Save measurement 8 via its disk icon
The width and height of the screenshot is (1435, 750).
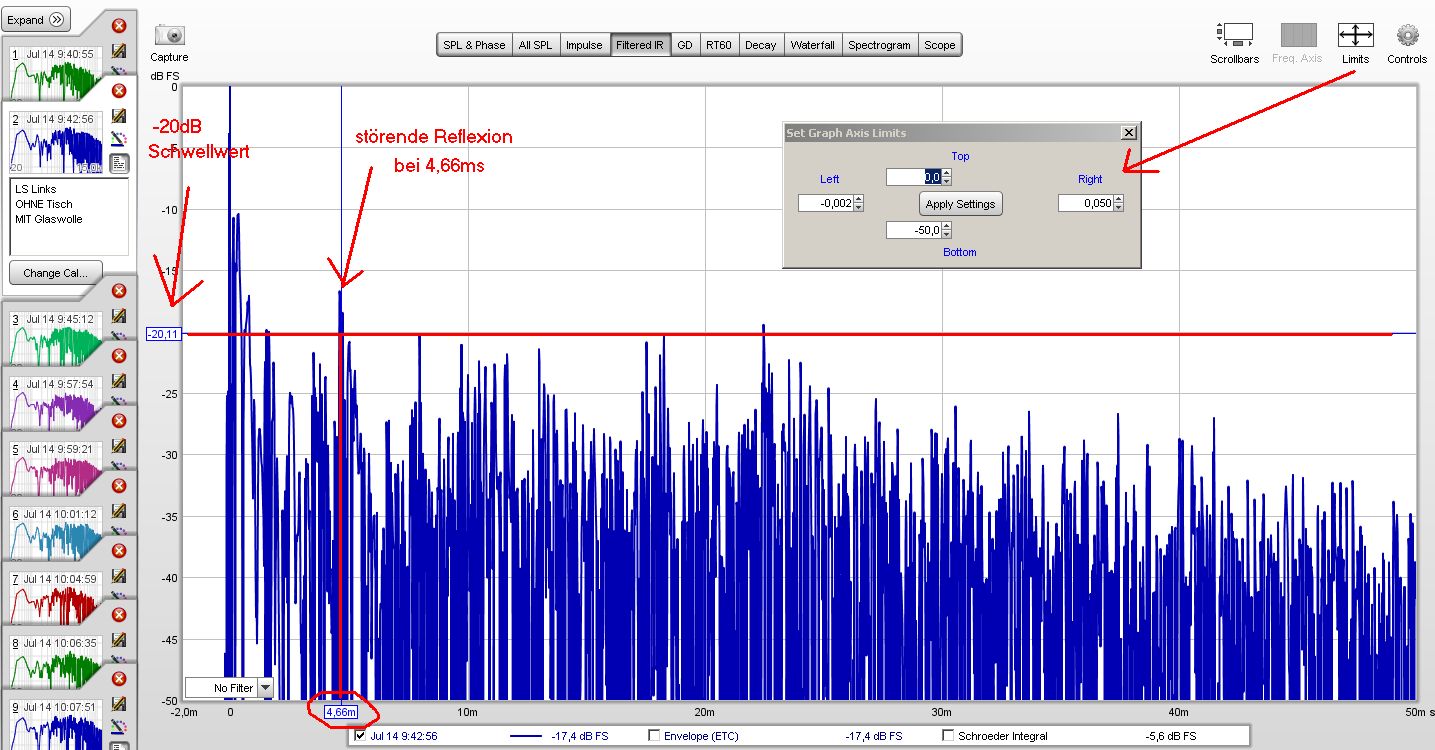(x=119, y=641)
